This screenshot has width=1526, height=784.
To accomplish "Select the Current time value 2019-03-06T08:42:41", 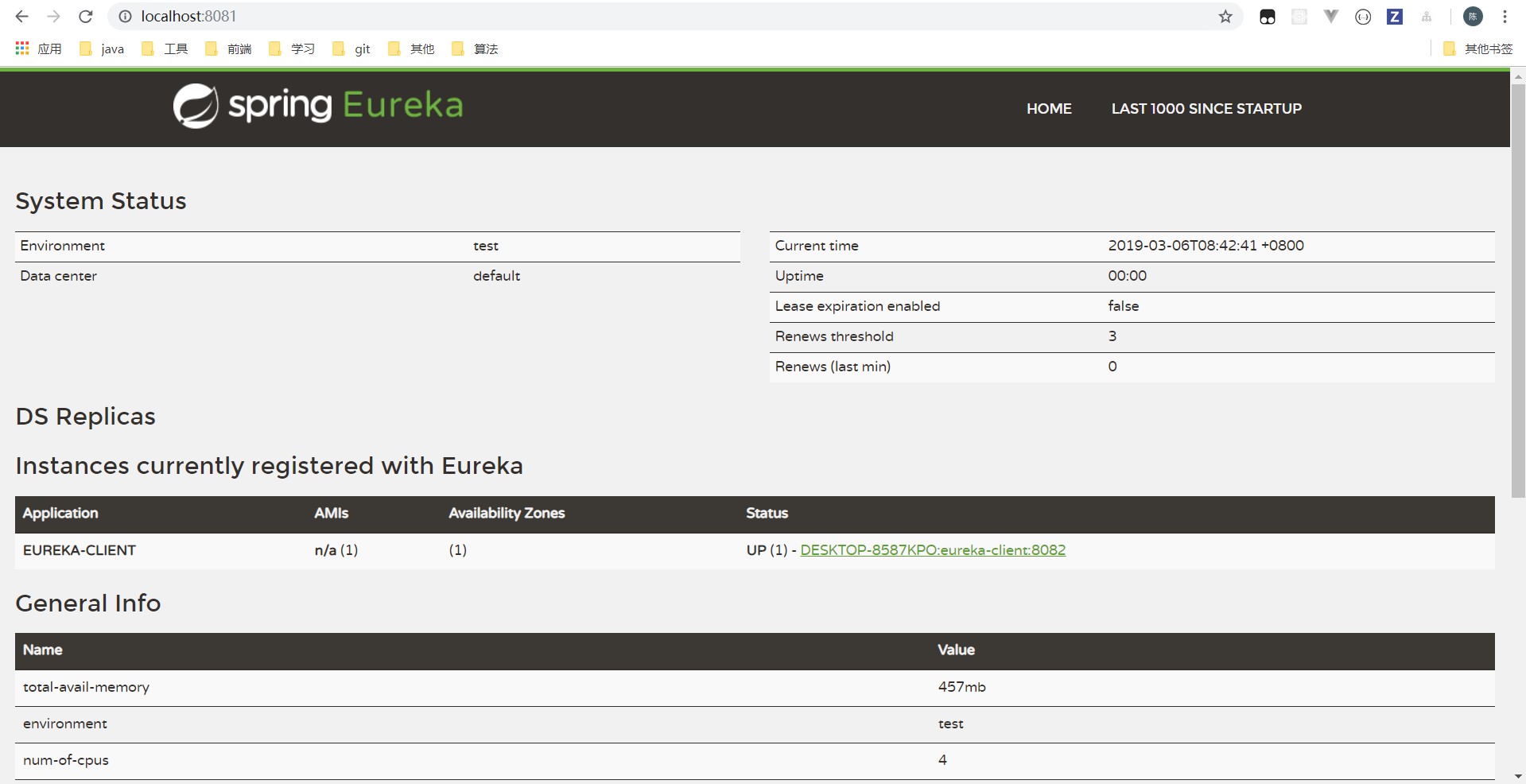I will [x=1206, y=246].
